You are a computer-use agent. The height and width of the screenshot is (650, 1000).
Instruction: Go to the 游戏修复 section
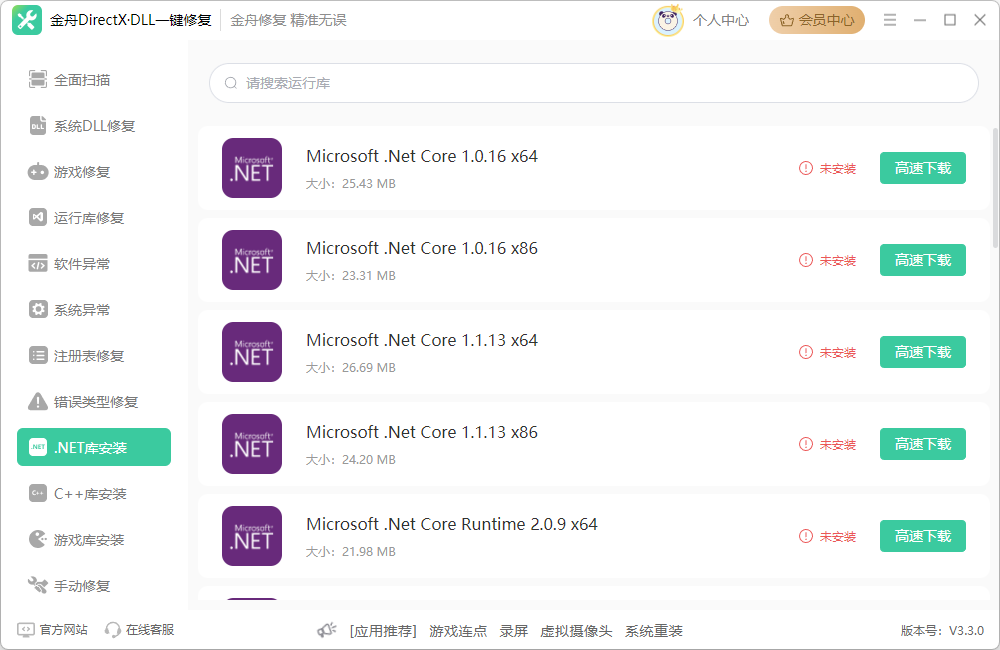(x=94, y=172)
